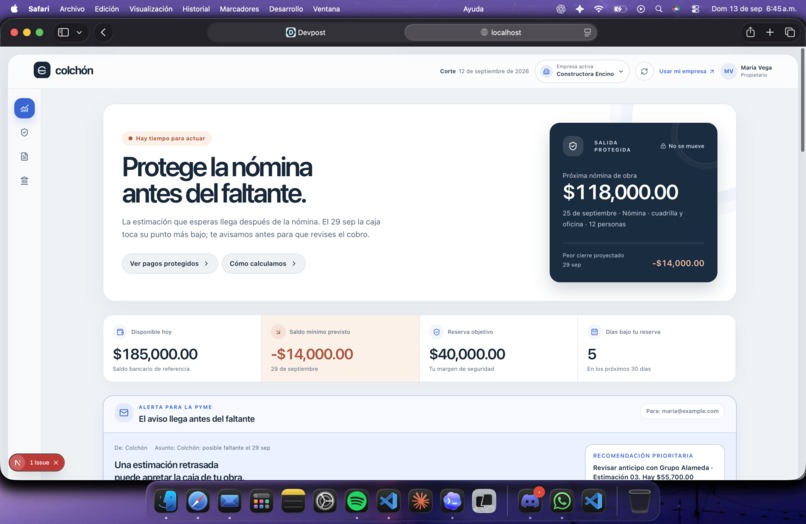Click the page vertical scrollbar
The image size is (806, 524).
tap(802, 100)
